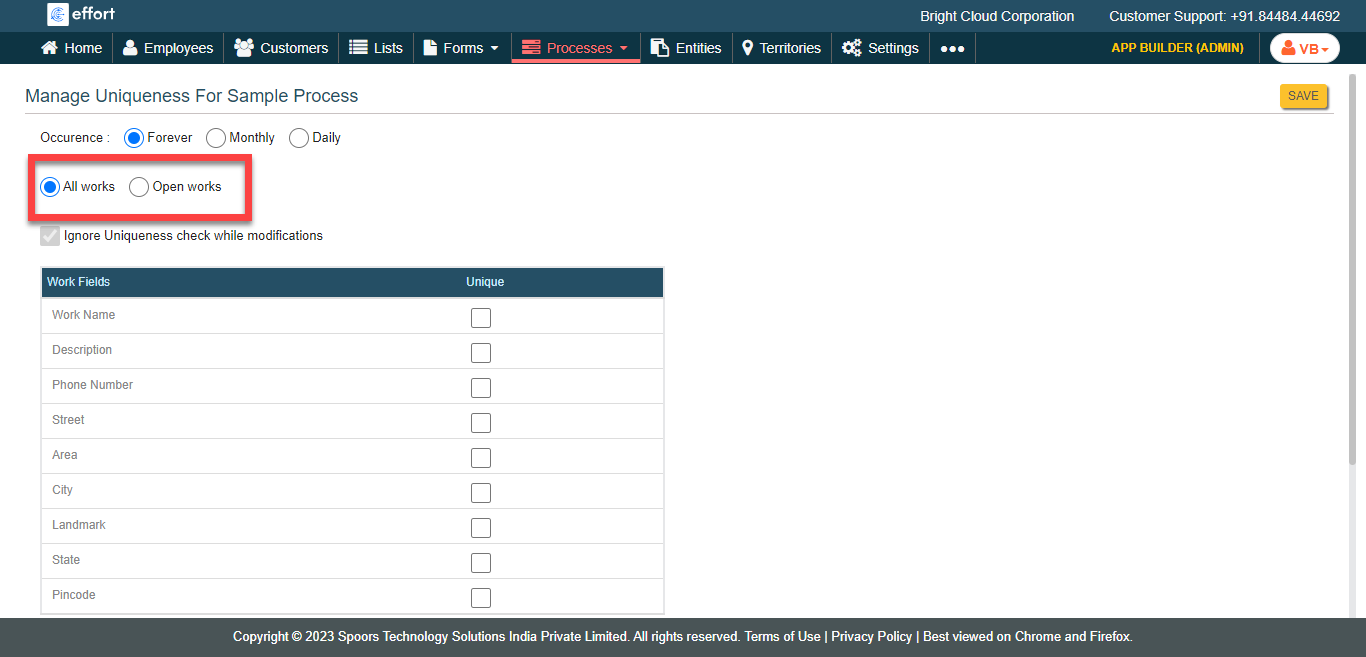Expand the Processes dropdown menu

(x=576, y=48)
